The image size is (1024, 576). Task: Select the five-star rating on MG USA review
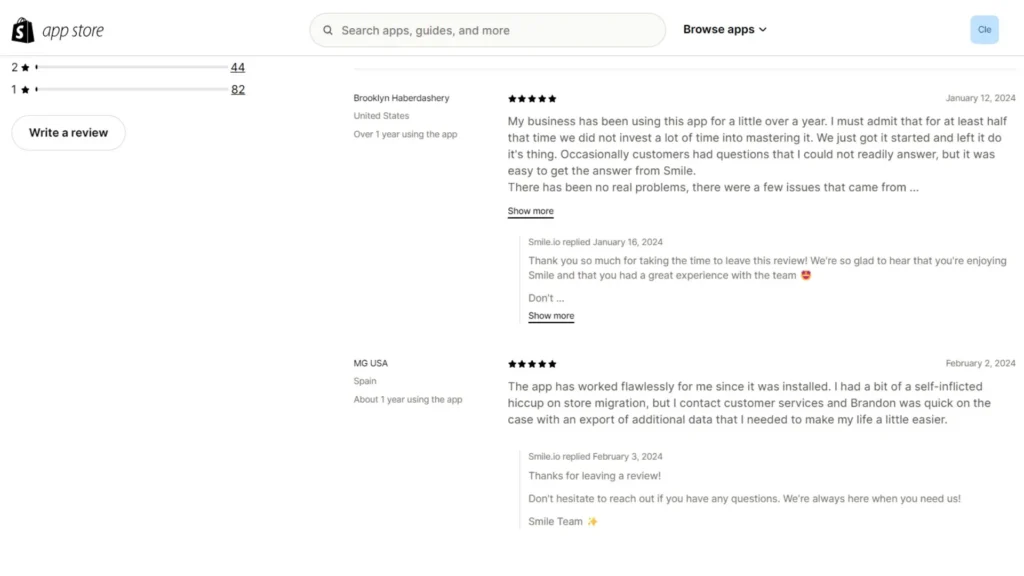531,364
